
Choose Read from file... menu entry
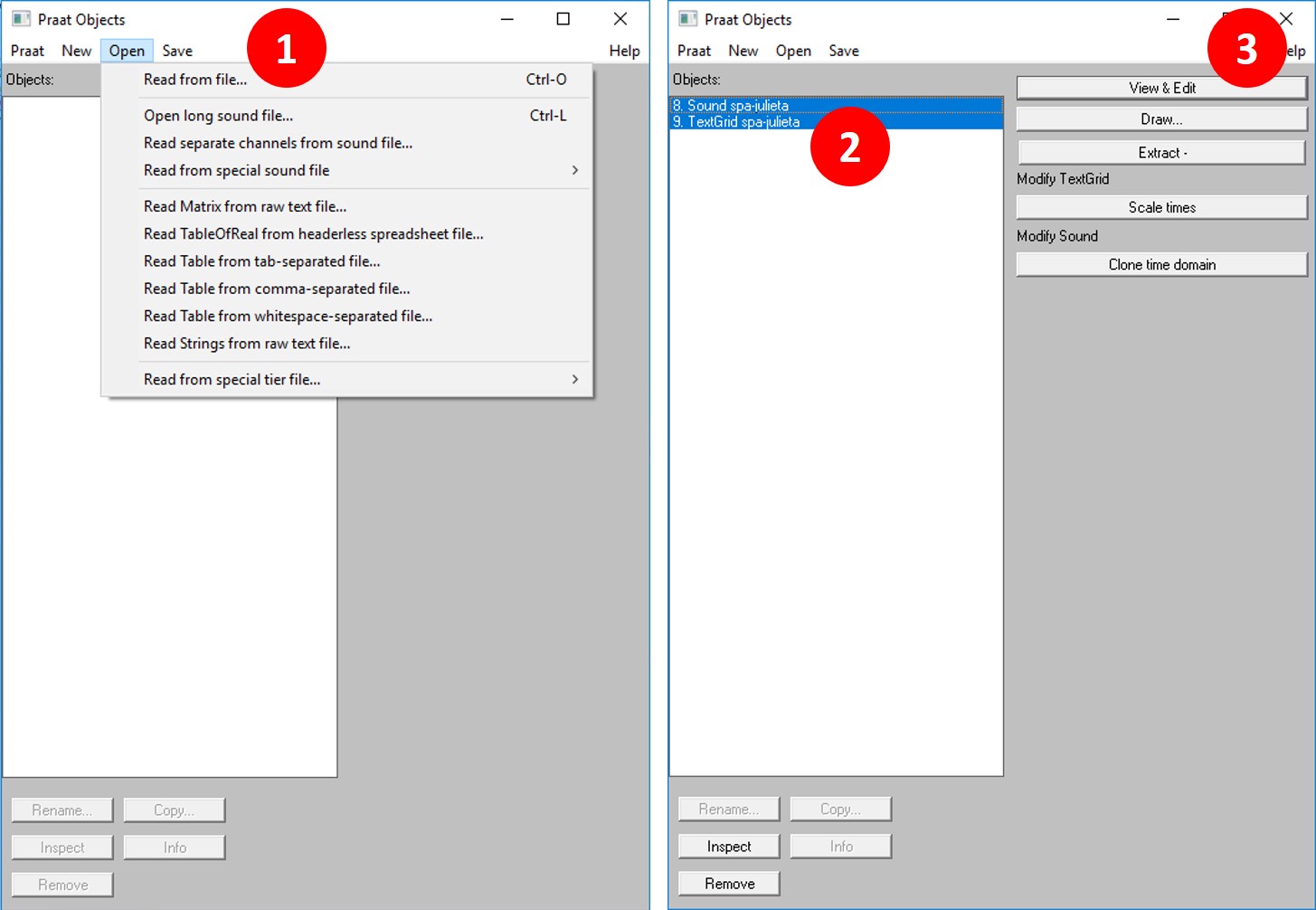click(346, 80)
